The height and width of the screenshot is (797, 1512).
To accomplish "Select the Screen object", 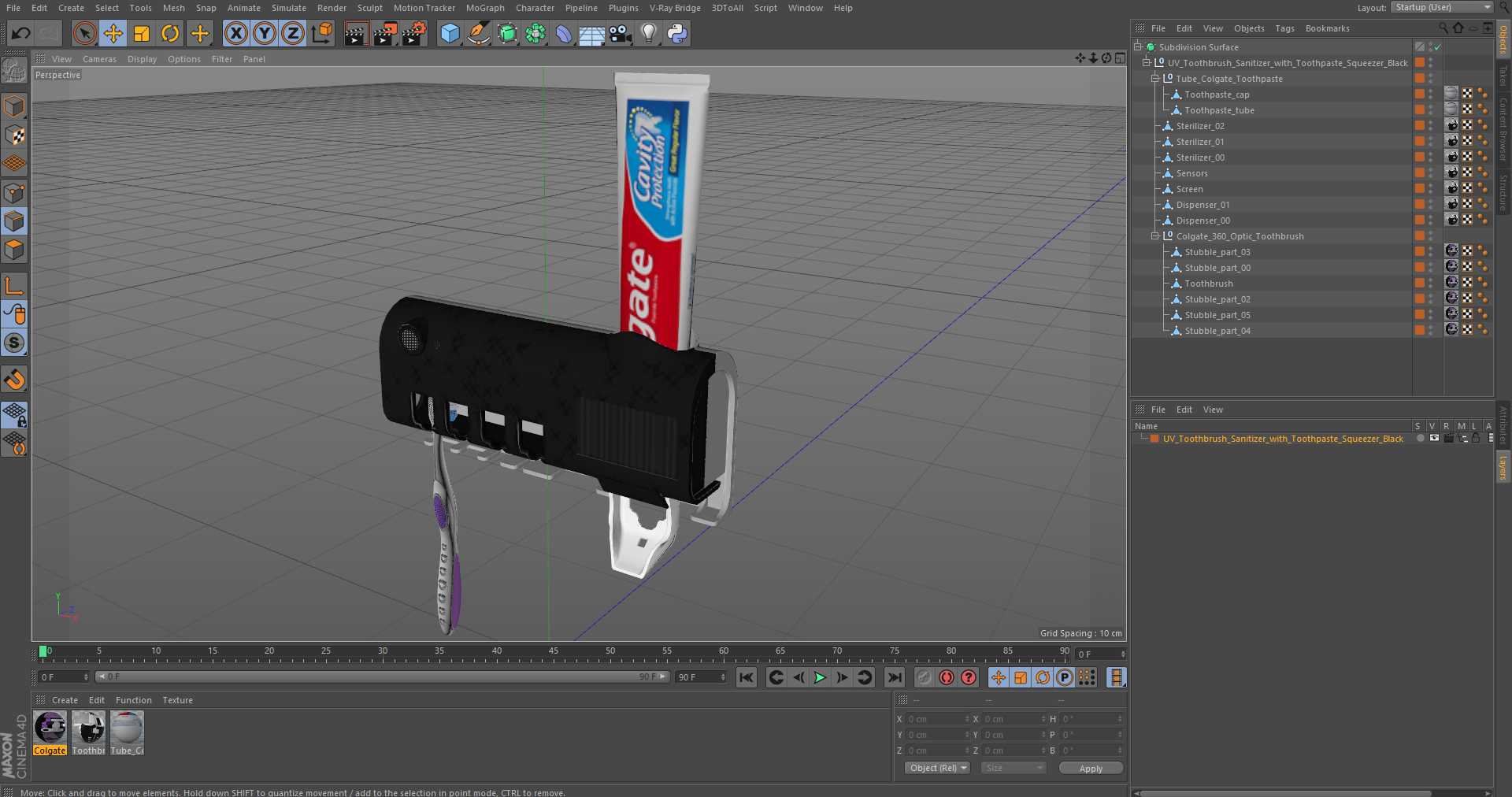I will click(x=1189, y=189).
